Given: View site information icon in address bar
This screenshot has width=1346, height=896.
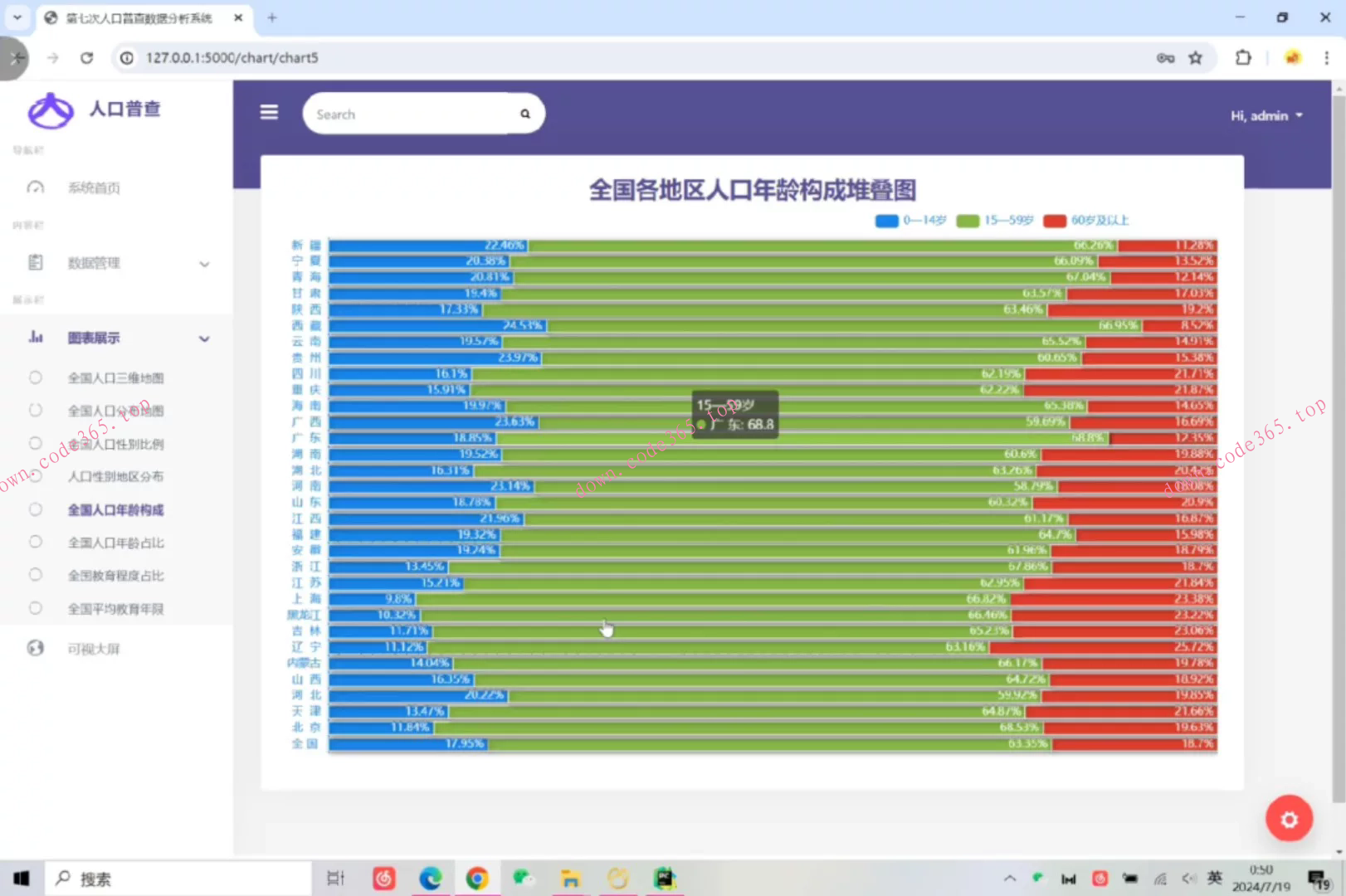Looking at the screenshot, I should (x=126, y=58).
